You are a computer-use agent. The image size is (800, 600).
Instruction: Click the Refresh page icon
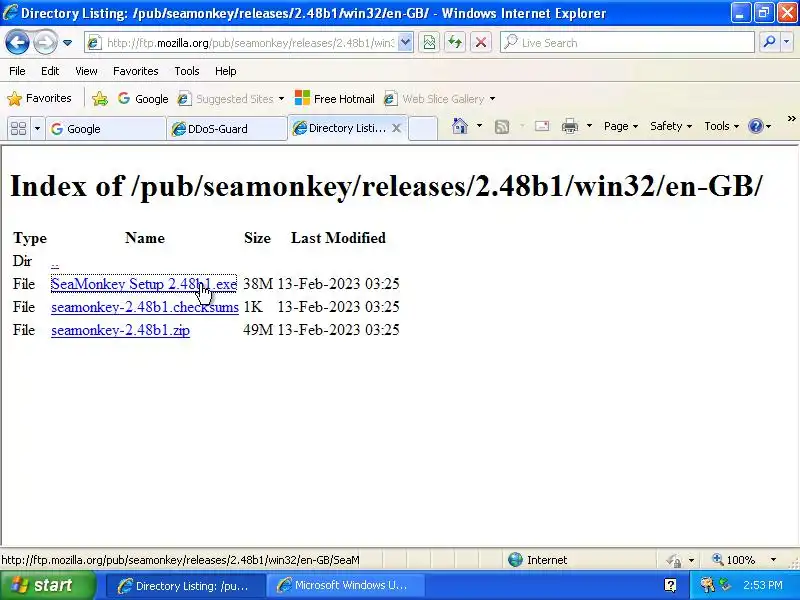[455, 43]
